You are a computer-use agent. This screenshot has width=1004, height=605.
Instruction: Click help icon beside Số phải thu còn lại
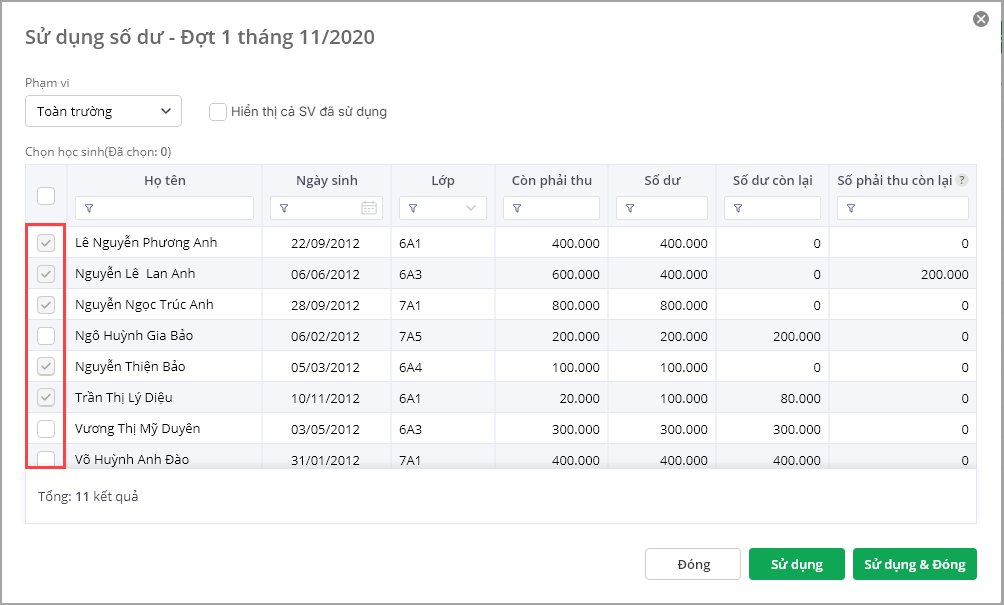tap(962, 181)
